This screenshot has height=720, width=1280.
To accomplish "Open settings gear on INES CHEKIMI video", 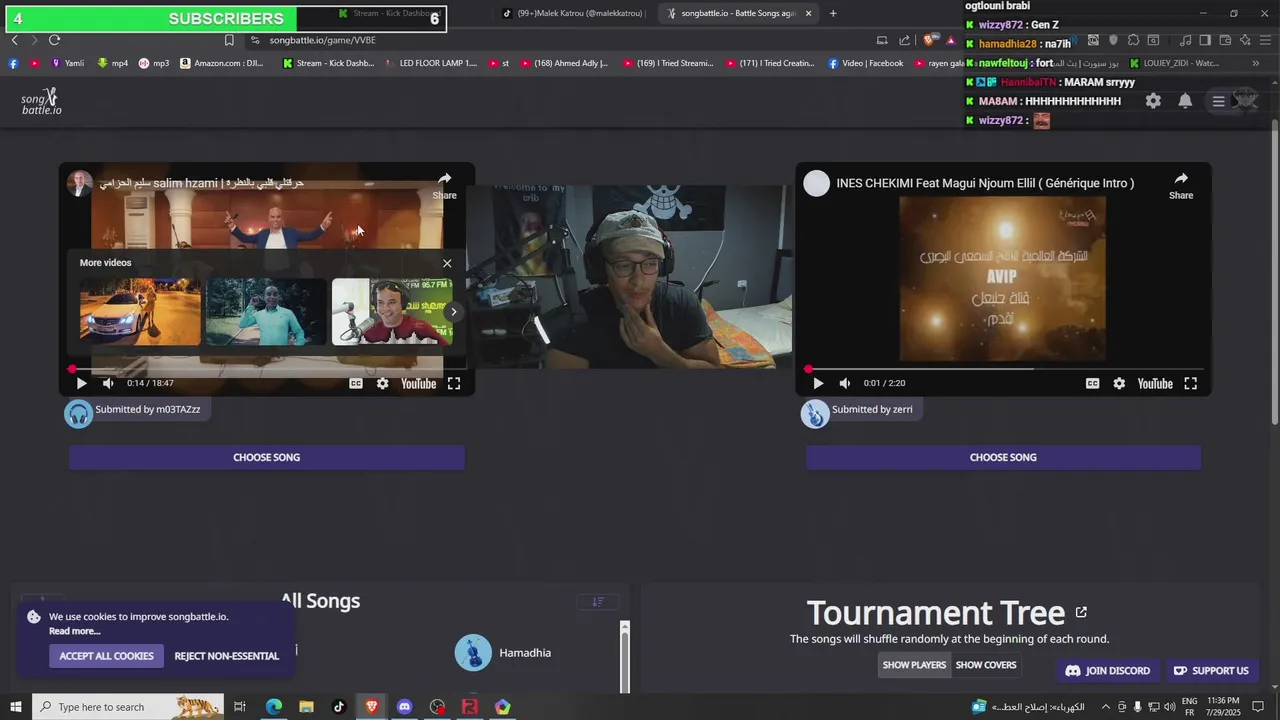I will pyautogui.click(x=1119, y=383).
